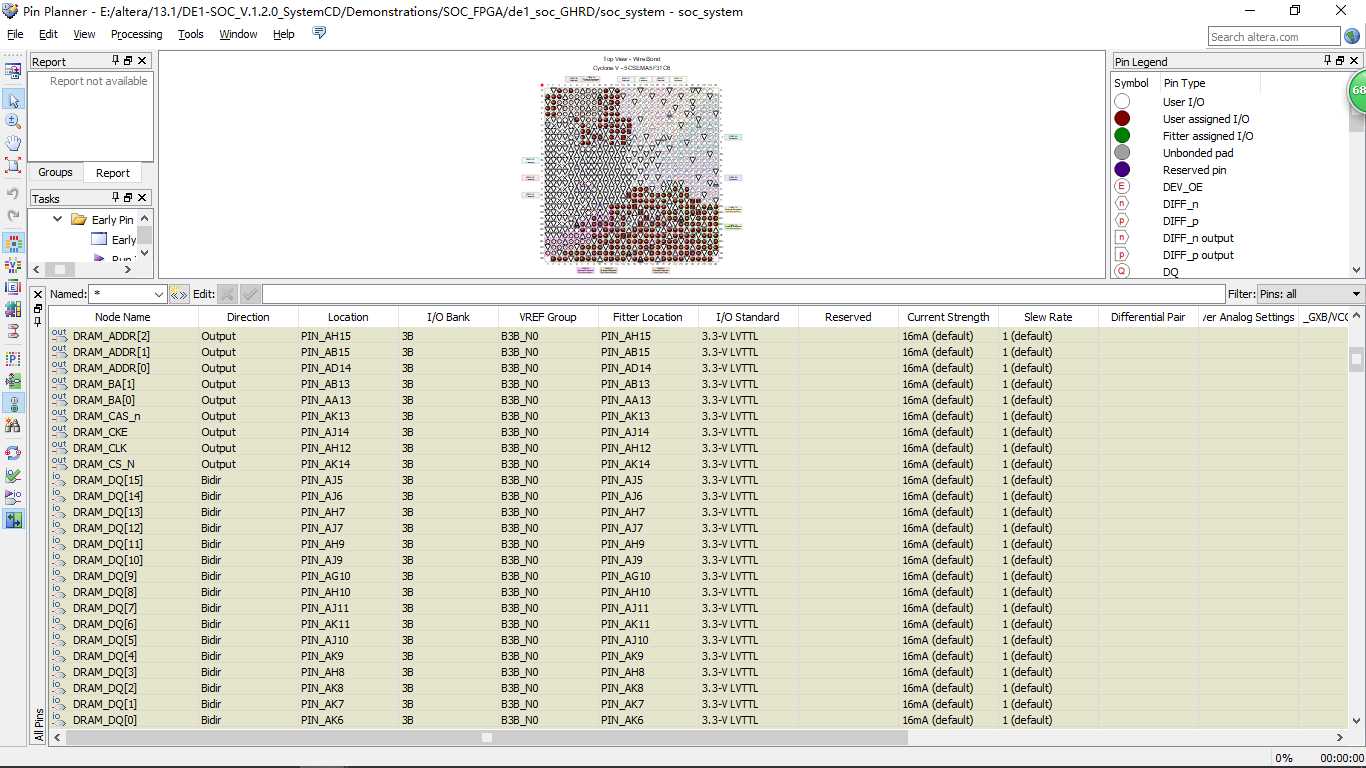This screenshot has width=1366, height=768.
Task: Click the horizontal scrollbar of pin table
Action: 487,738
